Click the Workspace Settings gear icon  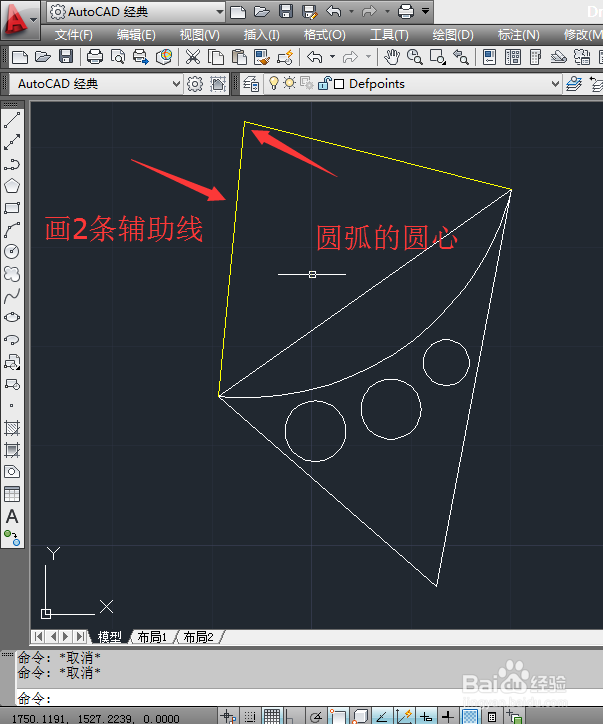pos(195,84)
